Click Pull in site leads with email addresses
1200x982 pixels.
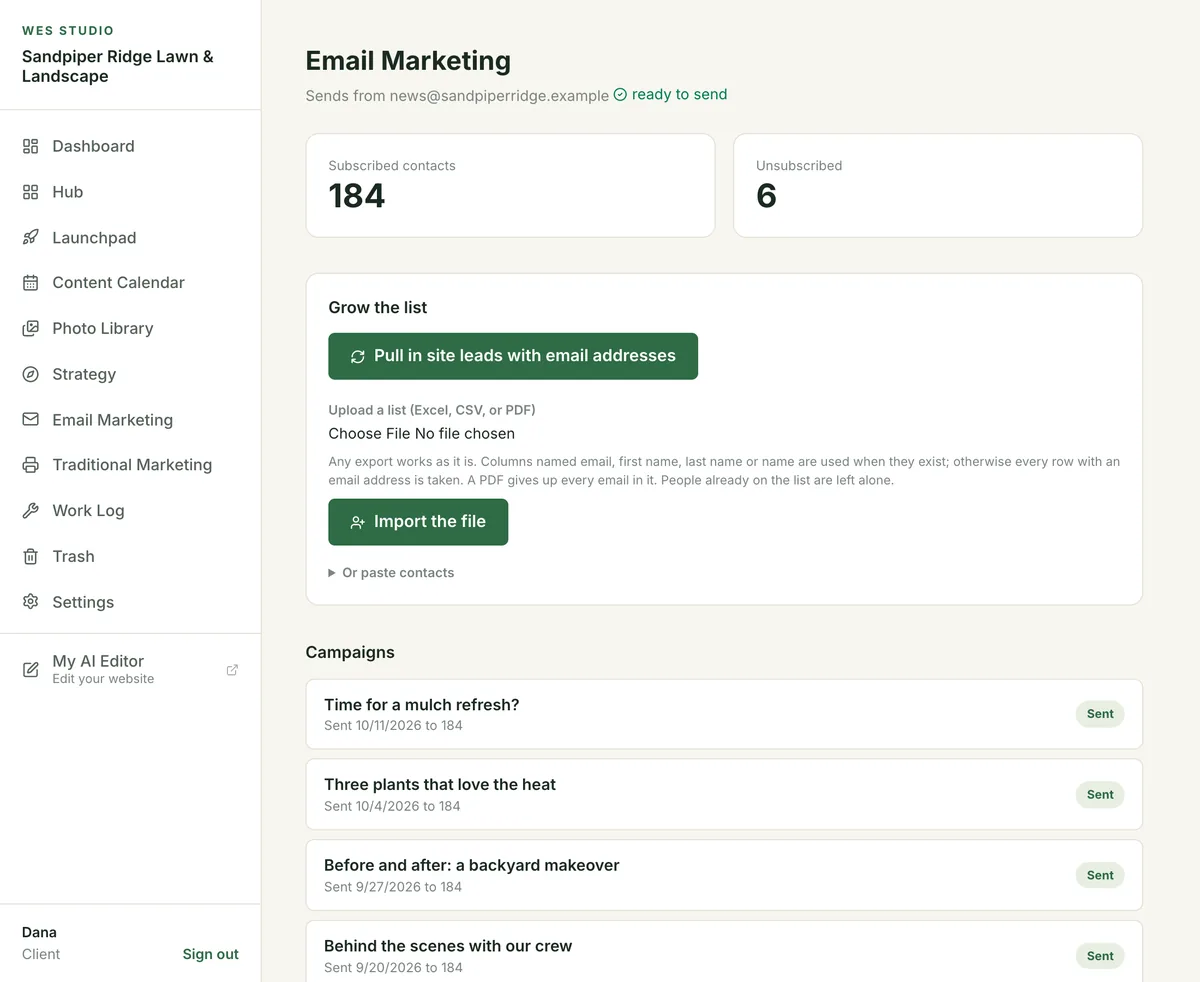tap(513, 356)
